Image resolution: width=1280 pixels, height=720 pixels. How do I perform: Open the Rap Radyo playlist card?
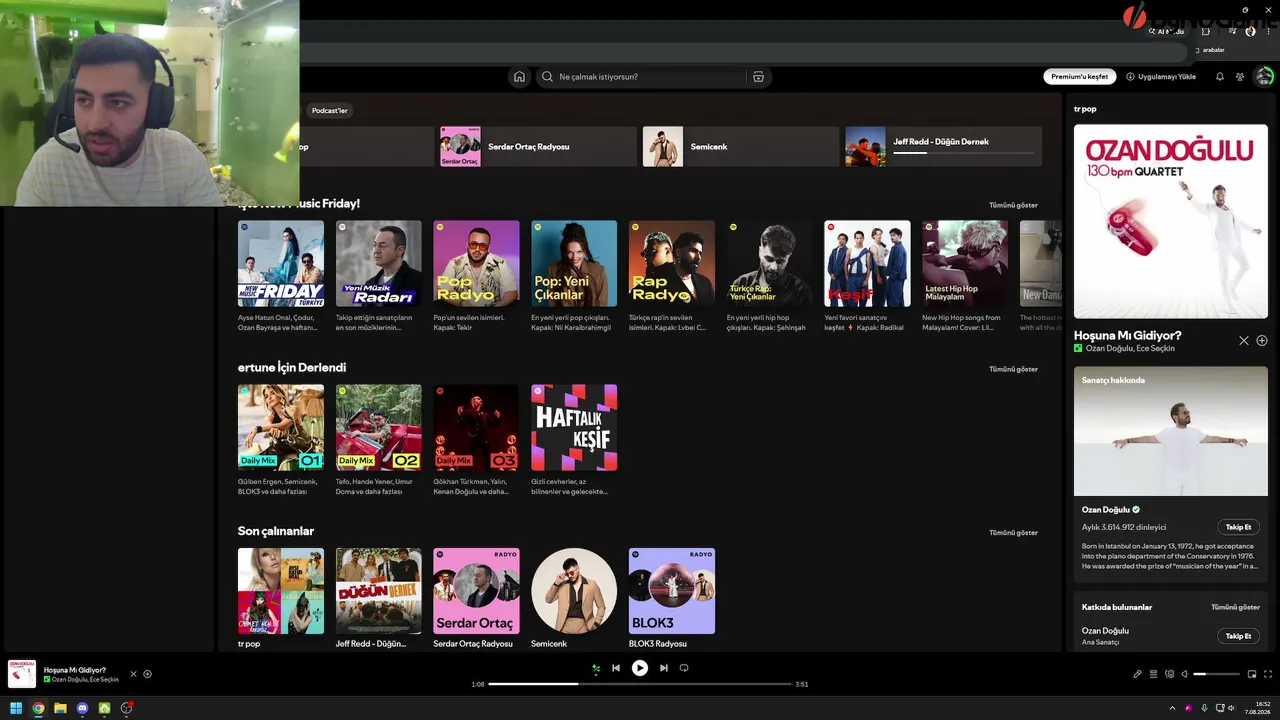click(x=672, y=277)
